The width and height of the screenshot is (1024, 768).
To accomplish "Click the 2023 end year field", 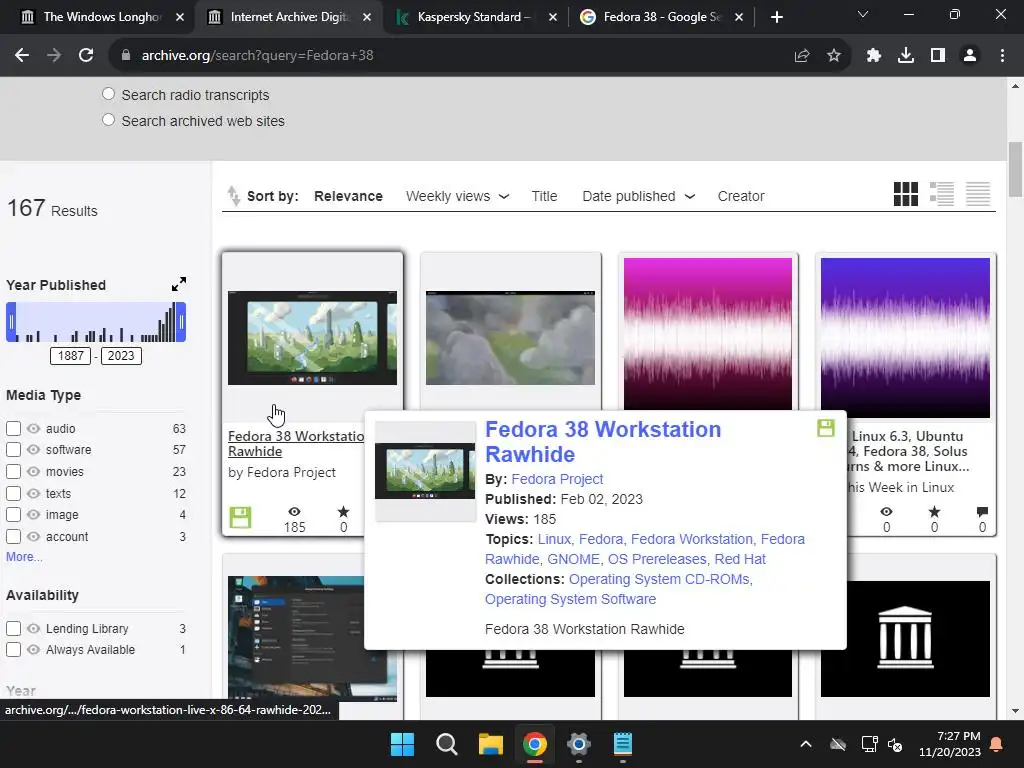I will [x=121, y=356].
